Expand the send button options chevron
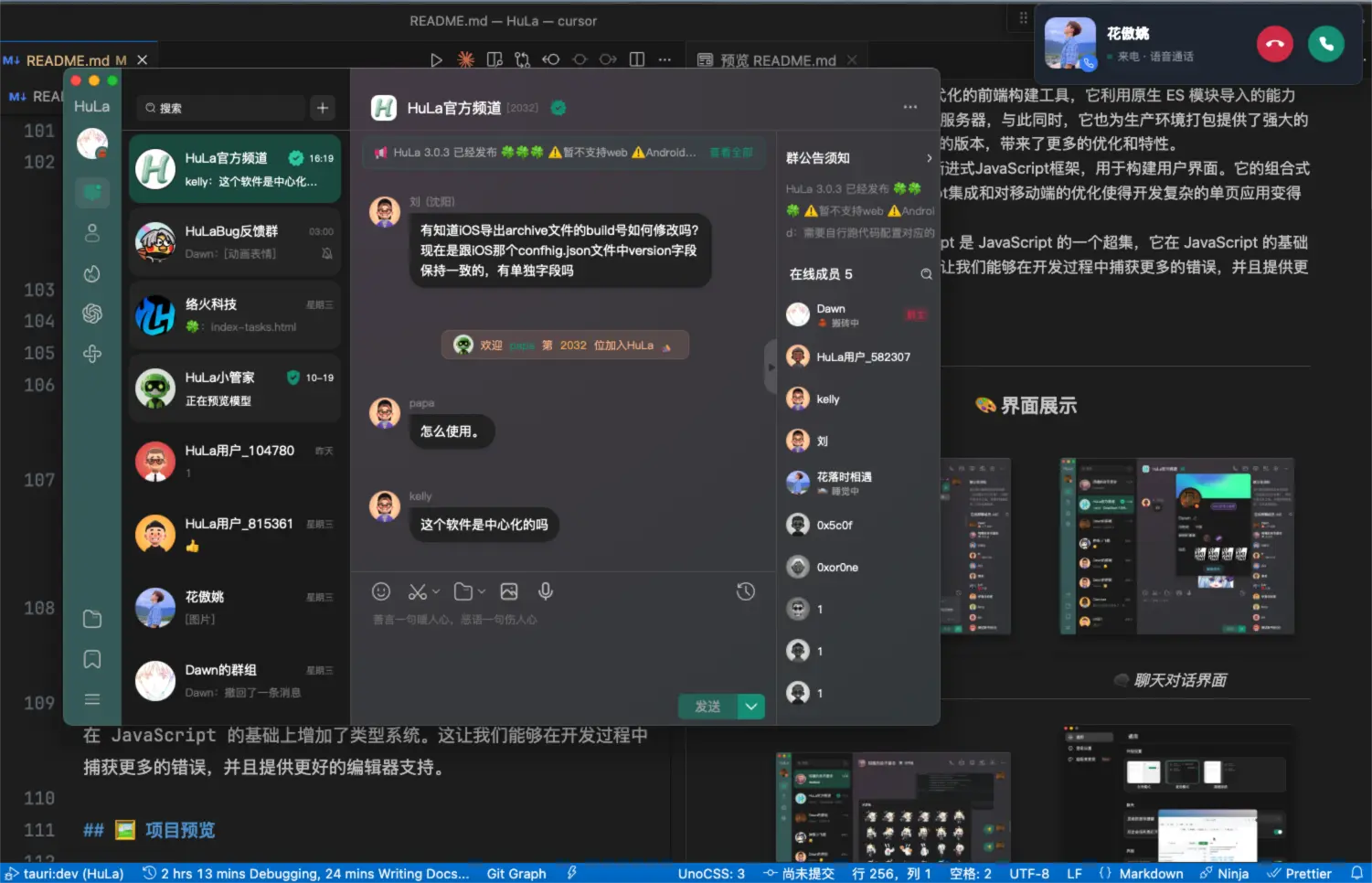The width and height of the screenshot is (1372, 883). [x=750, y=706]
